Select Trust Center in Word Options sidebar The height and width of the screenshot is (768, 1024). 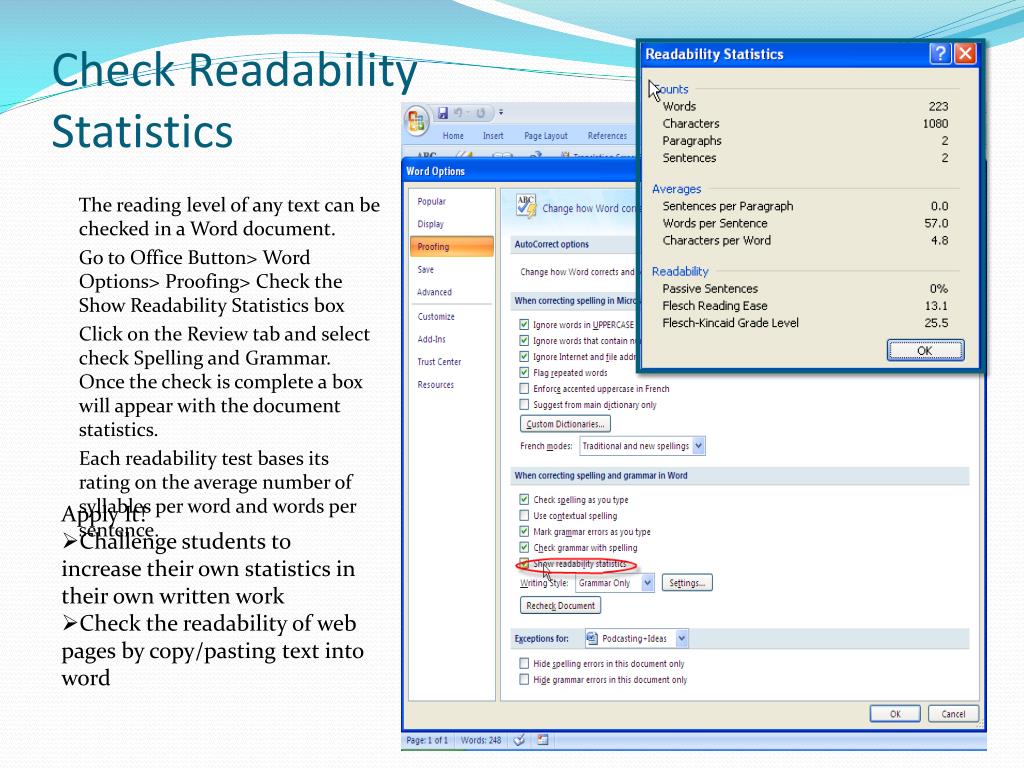[451, 362]
